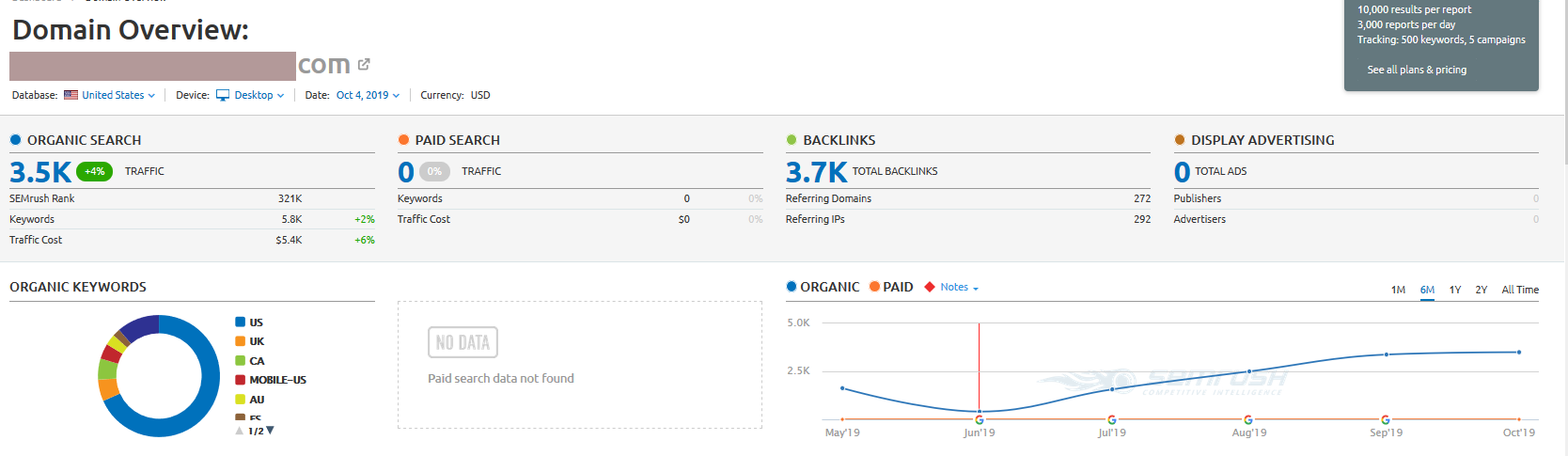This screenshot has width=1568, height=456.
Task: Click See all plans & pricing link
Action: [1417, 70]
